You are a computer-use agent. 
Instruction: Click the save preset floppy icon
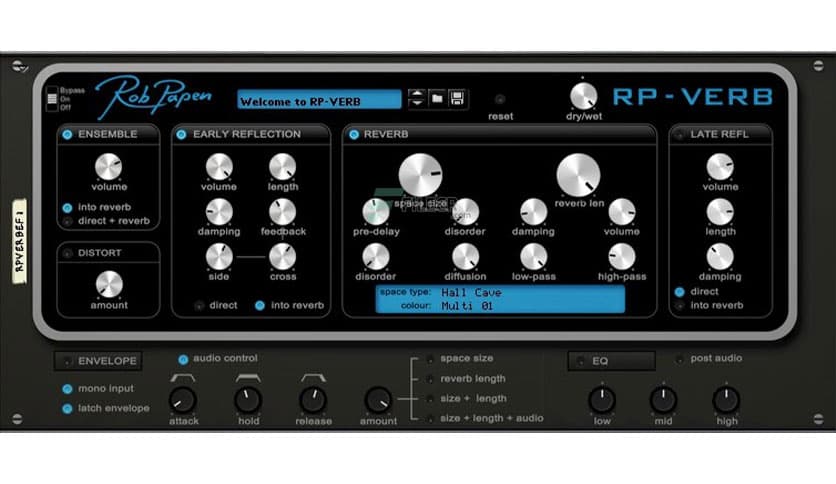tap(457, 99)
